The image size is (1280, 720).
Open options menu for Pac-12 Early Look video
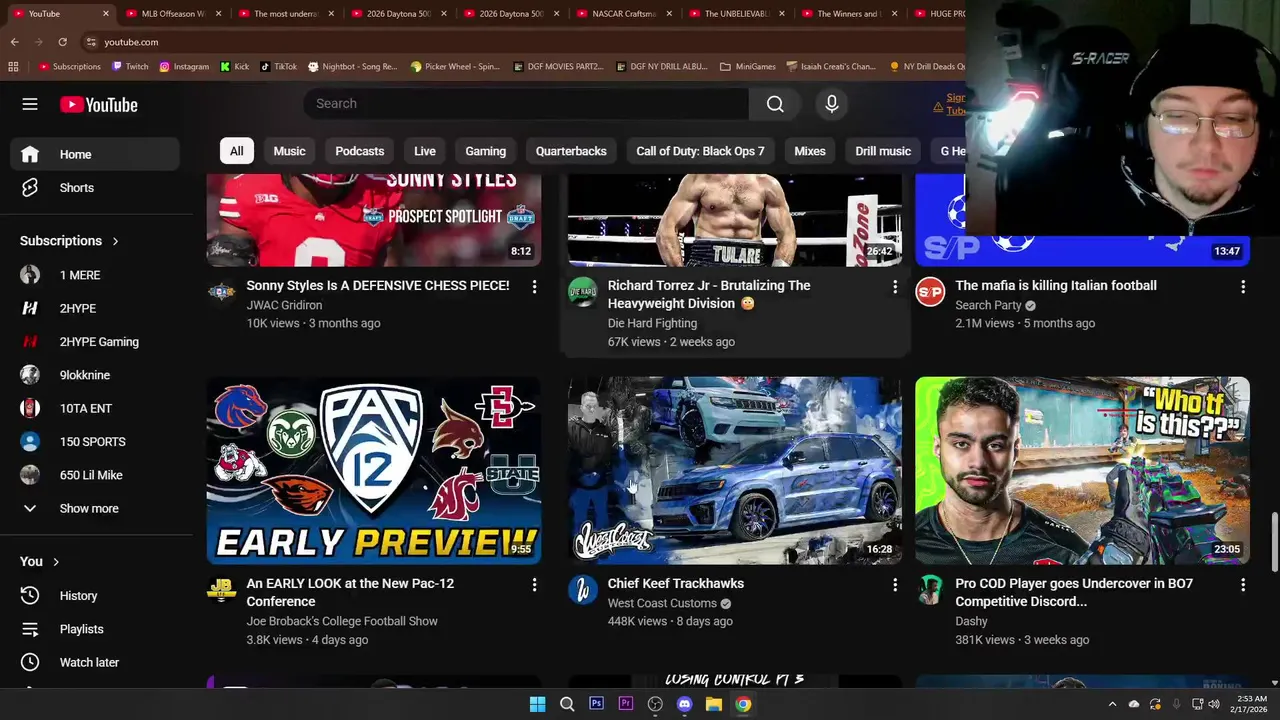(534, 585)
